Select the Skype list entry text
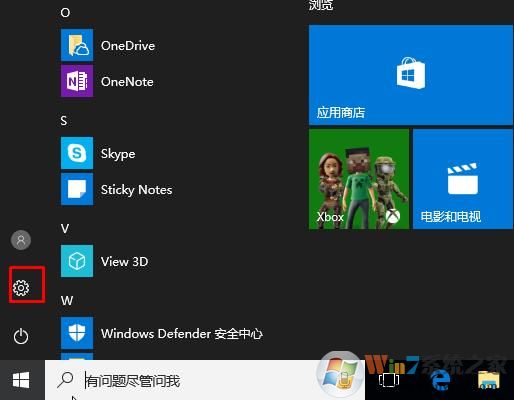 [118, 154]
